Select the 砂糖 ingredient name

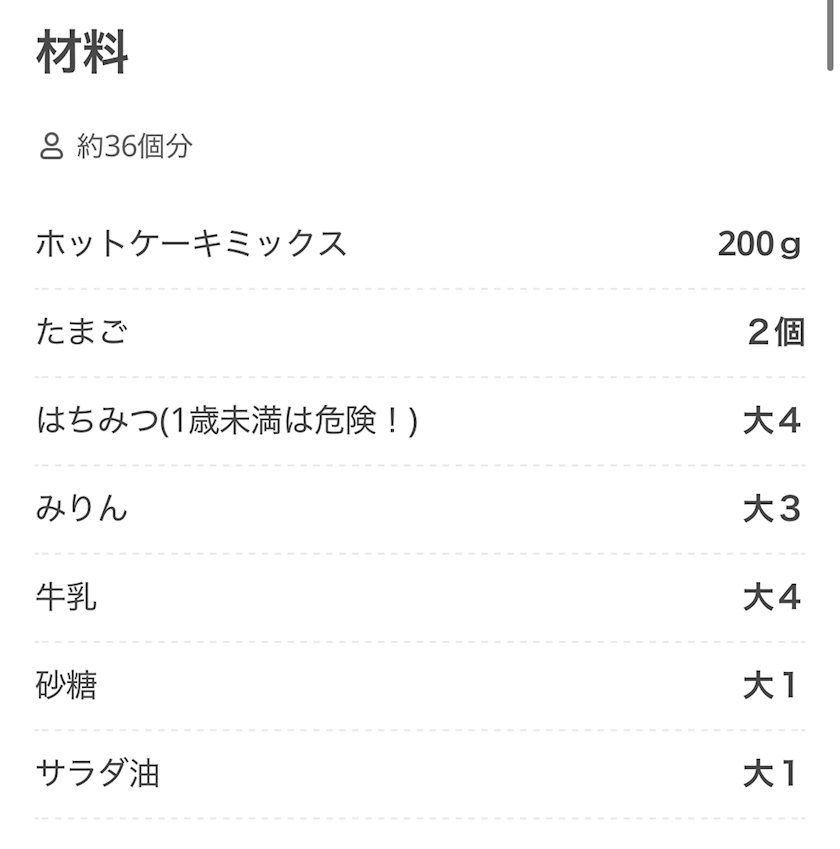[66, 685]
